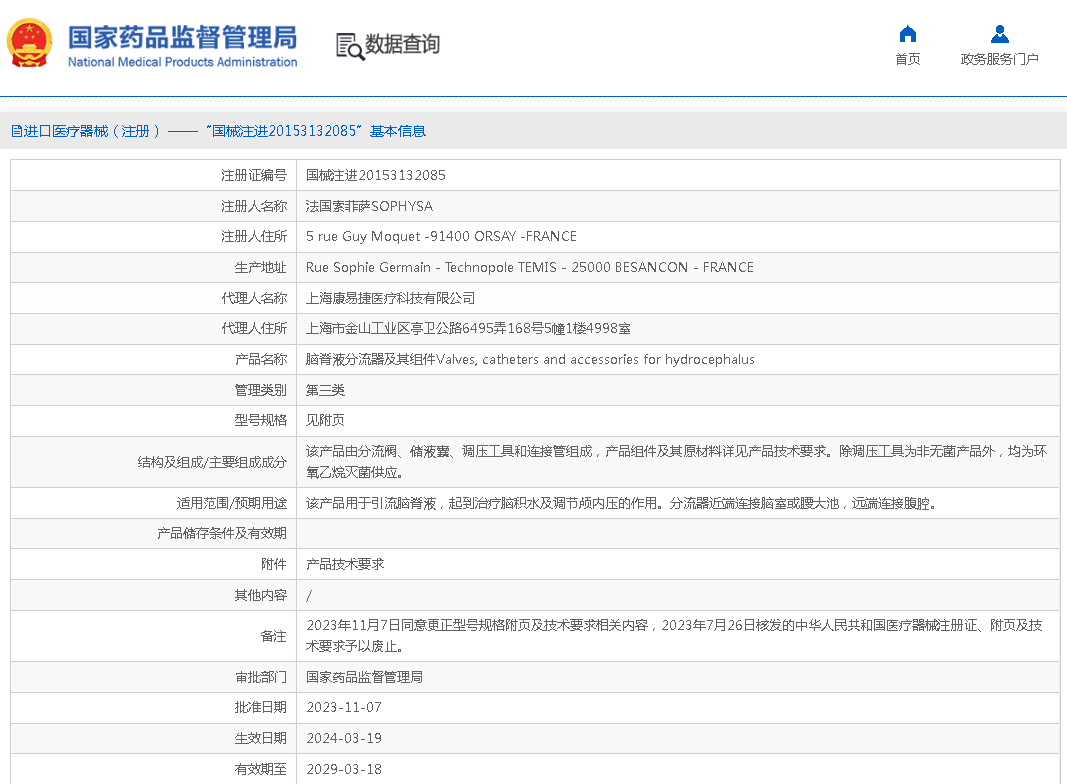
Task: Click the header title 国家药品监督管理局
Action: pos(182,37)
